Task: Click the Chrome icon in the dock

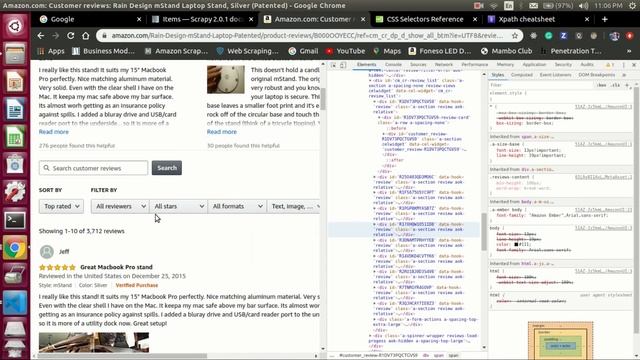Action: pos(15,248)
